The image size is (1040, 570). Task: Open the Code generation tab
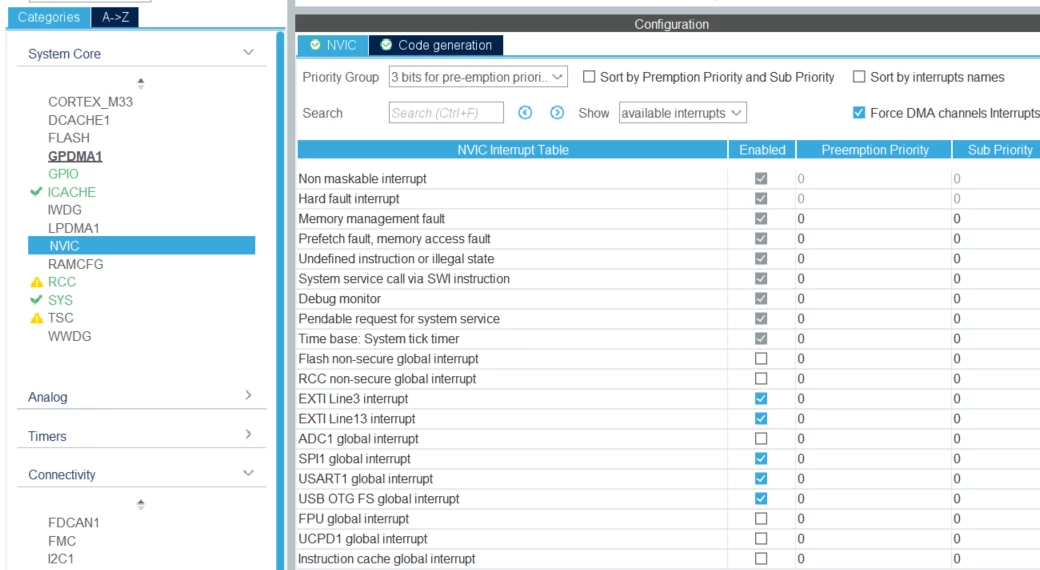point(436,45)
